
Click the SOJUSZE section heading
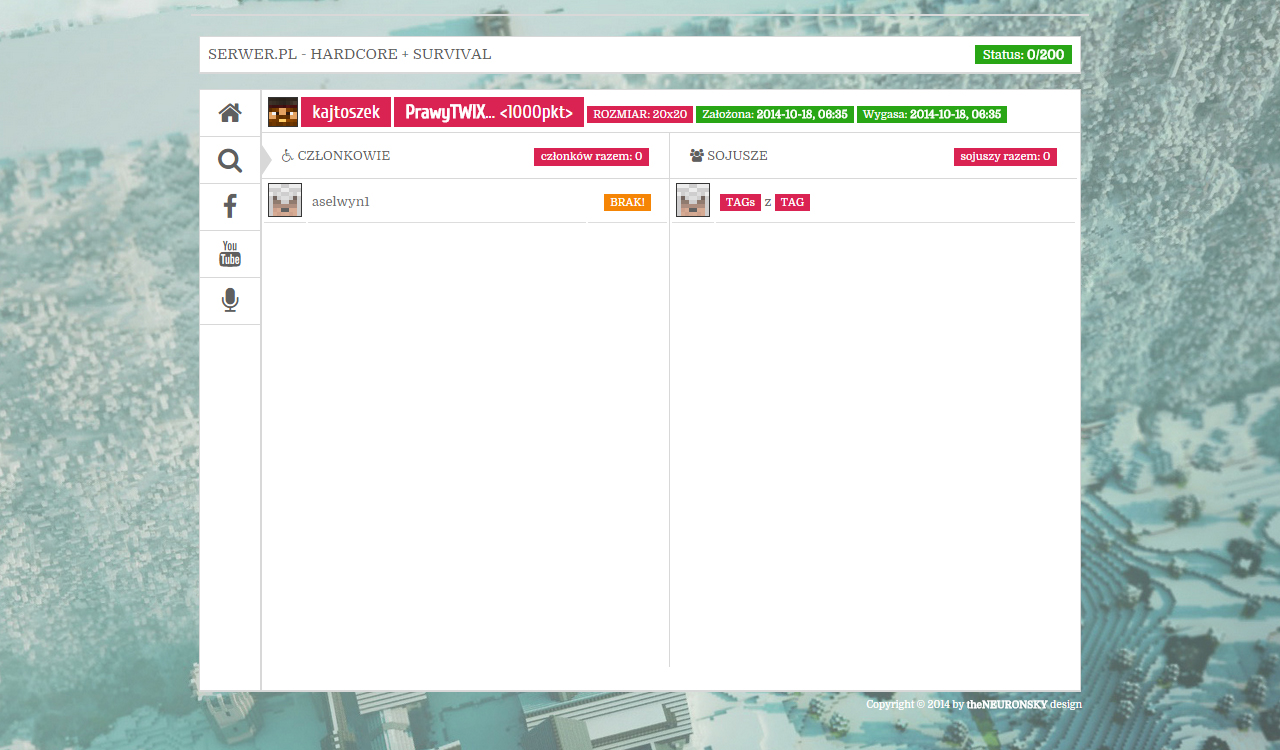pyautogui.click(x=737, y=156)
